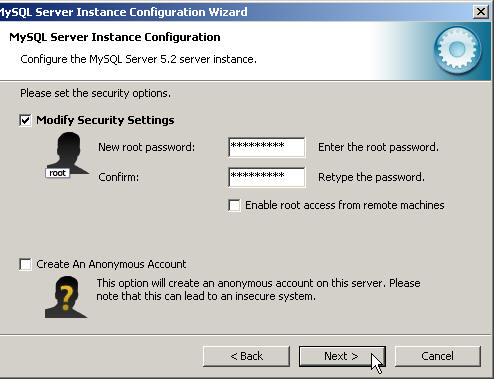Image resolution: width=494 pixels, height=379 pixels.
Task: Click the New root password field
Action: coord(266,147)
